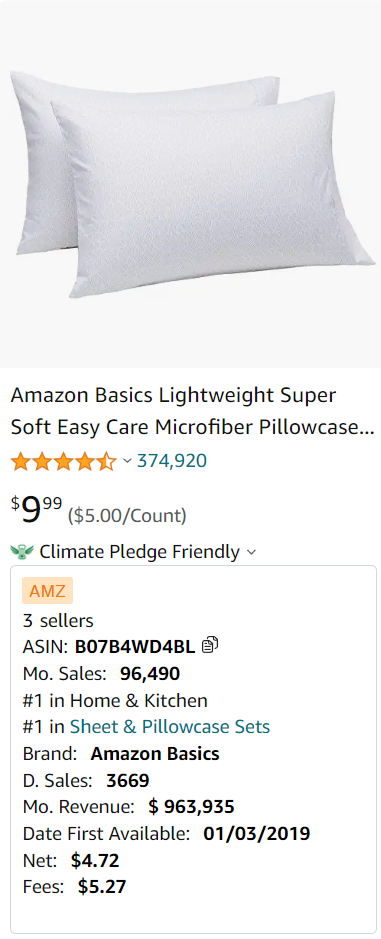Screen dimensions: 381x939
Task: Open the 374,920 reviews link
Action: [172, 461]
